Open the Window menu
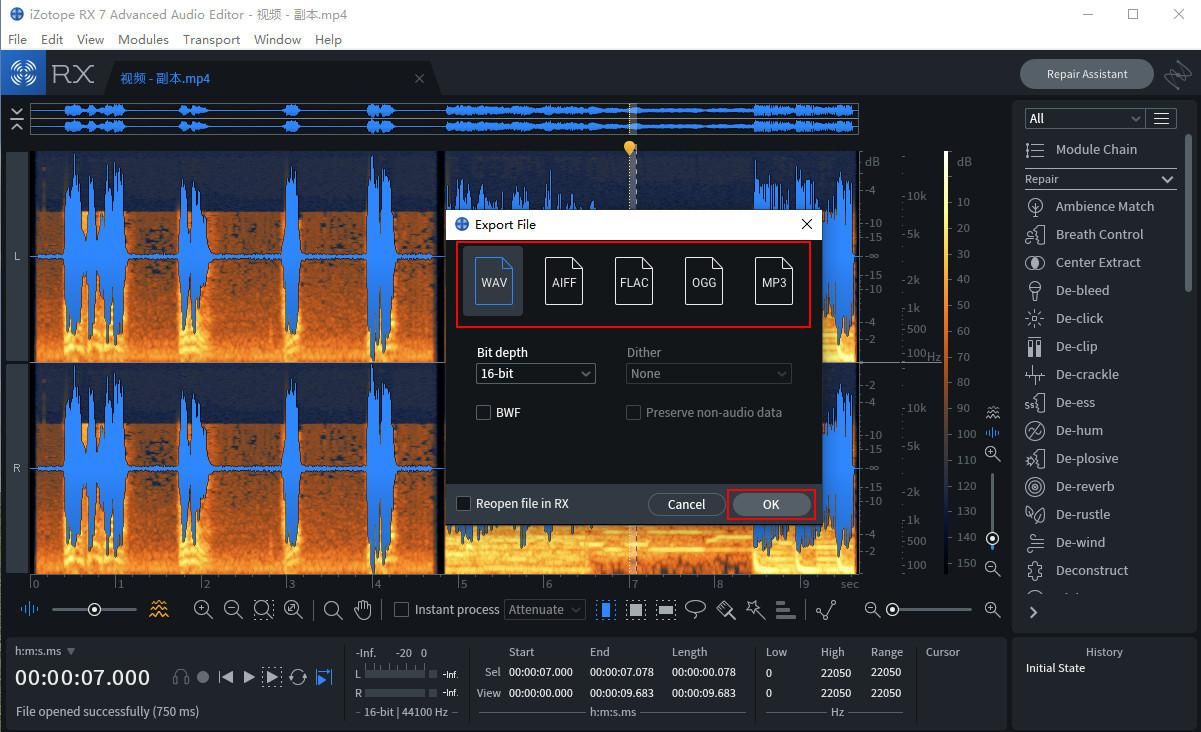 (x=277, y=39)
